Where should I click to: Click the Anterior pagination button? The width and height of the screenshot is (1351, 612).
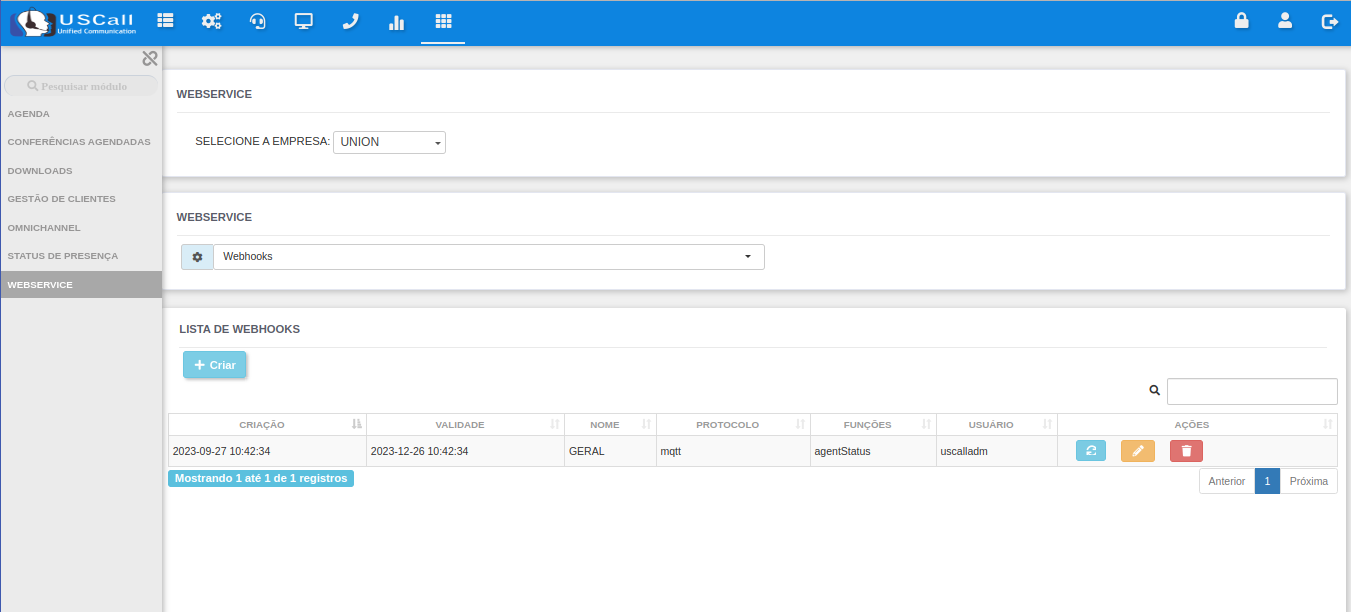click(x=1227, y=481)
